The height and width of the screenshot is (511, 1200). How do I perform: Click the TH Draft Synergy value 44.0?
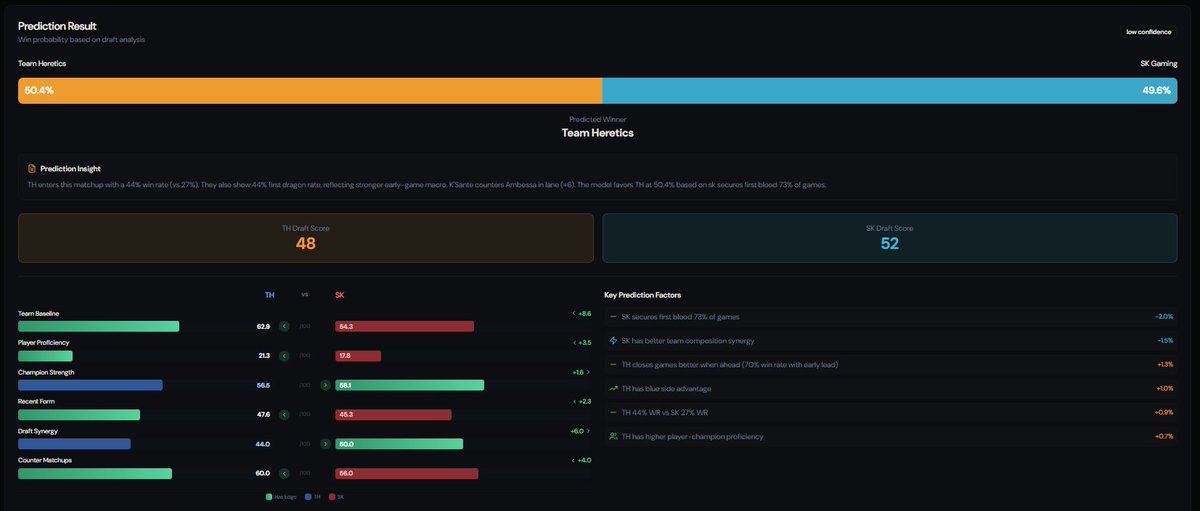(263, 444)
